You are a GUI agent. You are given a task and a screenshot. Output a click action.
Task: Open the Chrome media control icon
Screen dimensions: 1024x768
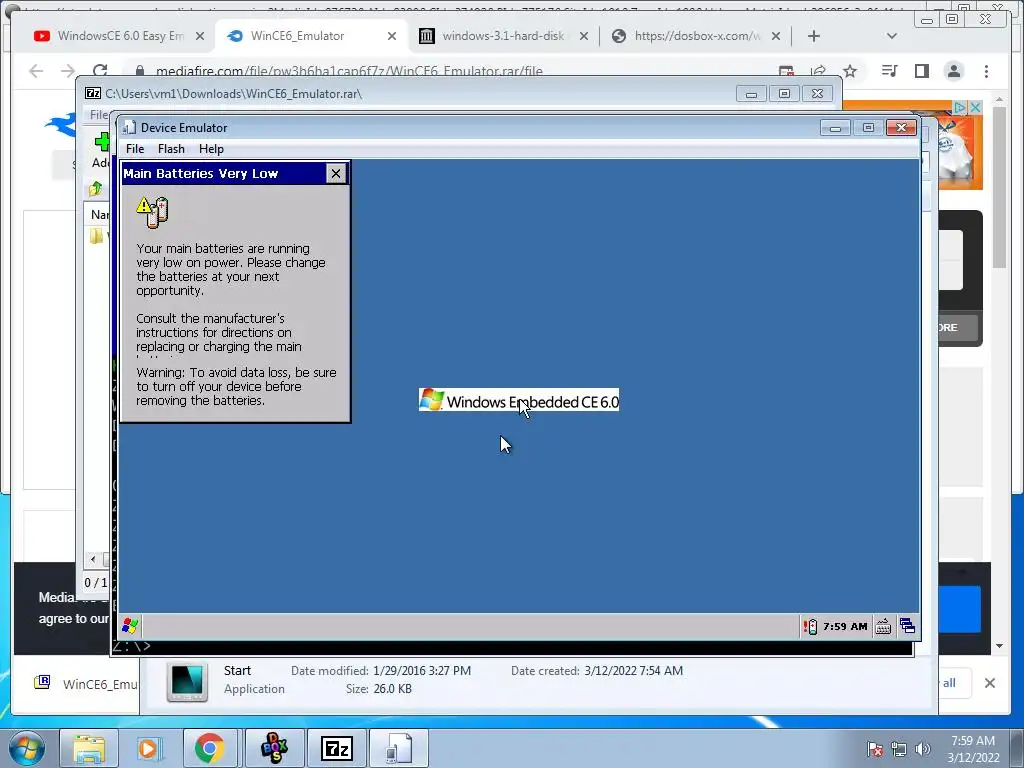(x=889, y=71)
